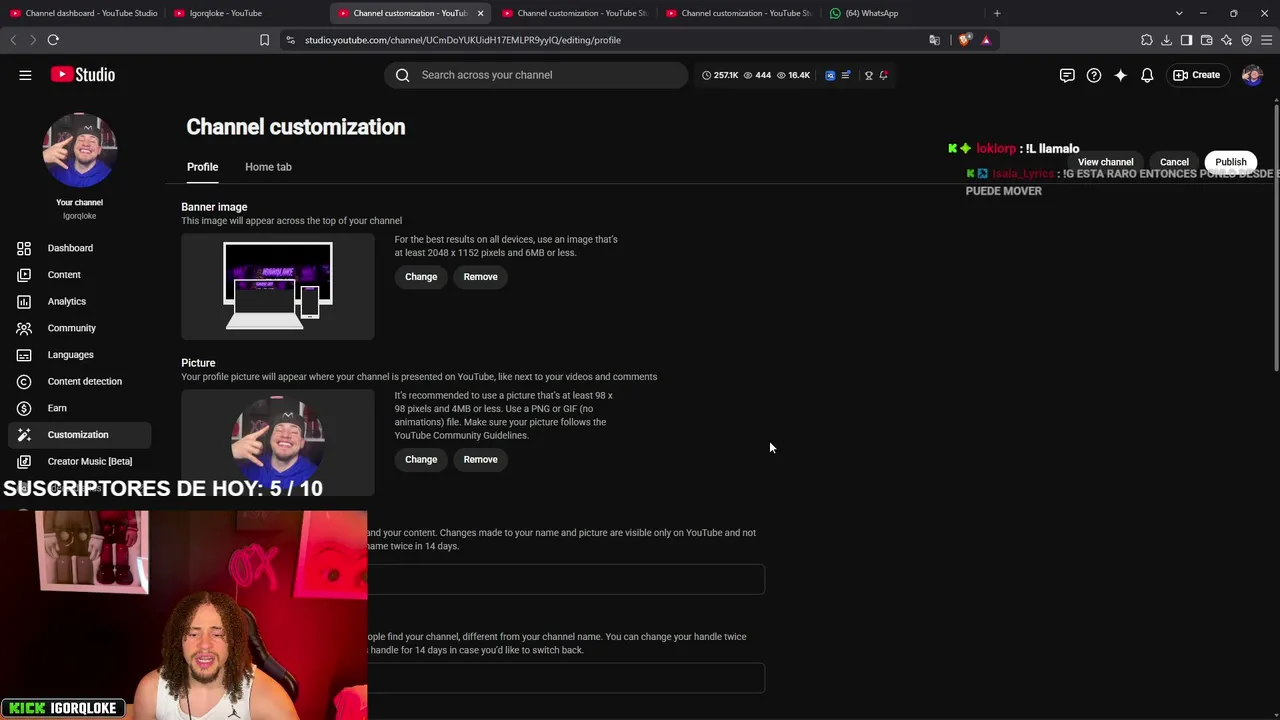Publish the channel customization changes
The image size is (1280, 720).
(1231, 162)
